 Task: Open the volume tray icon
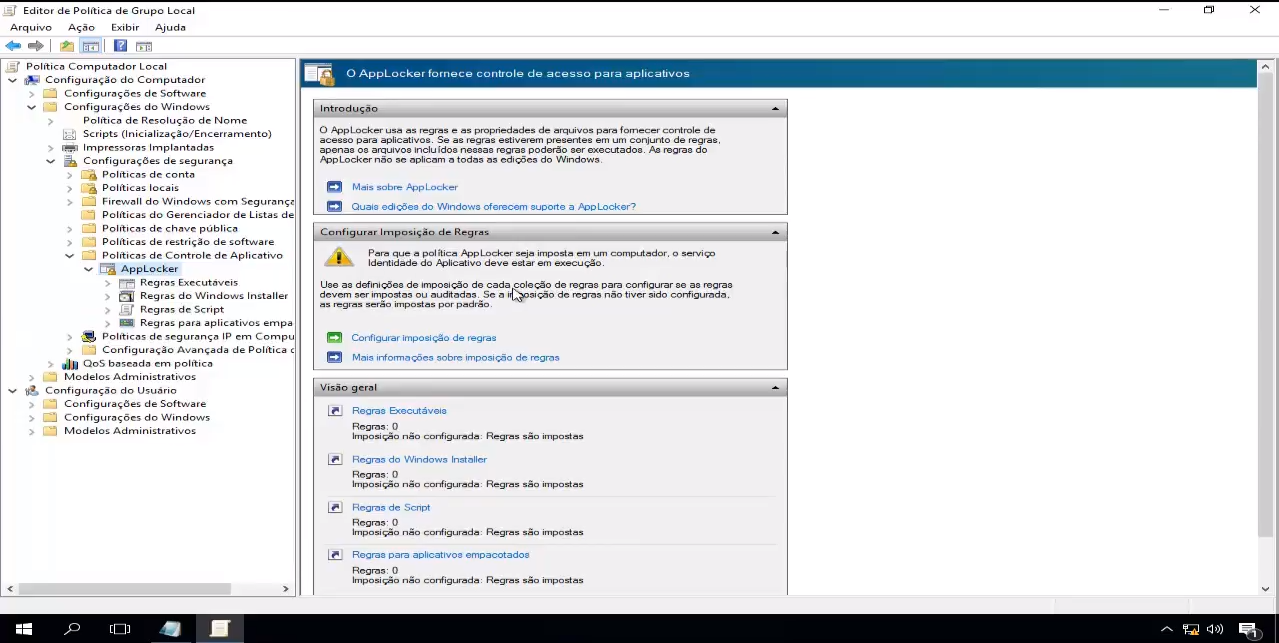tap(1215, 629)
